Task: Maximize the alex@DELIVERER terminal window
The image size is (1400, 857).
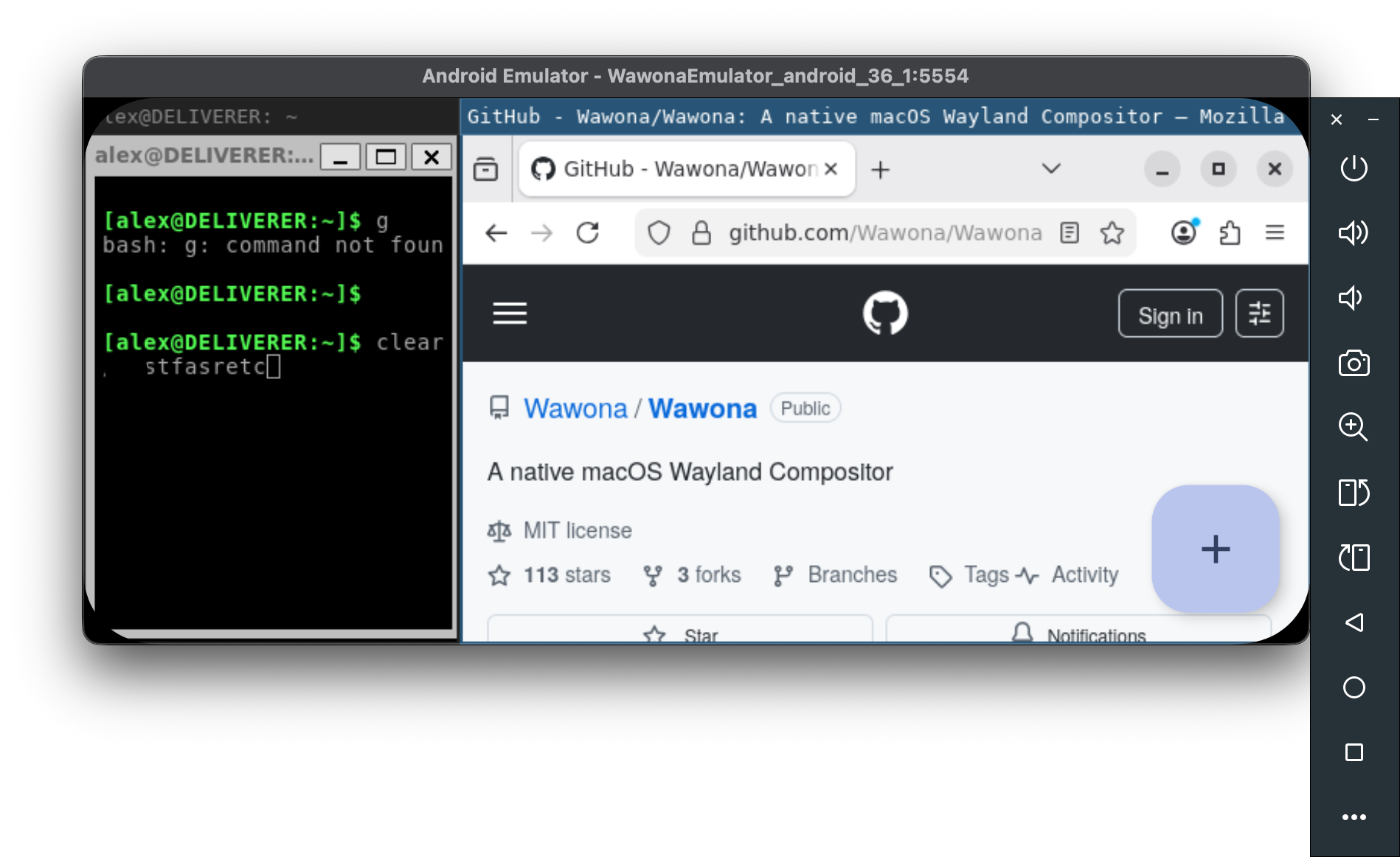Action: pyautogui.click(x=386, y=157)
